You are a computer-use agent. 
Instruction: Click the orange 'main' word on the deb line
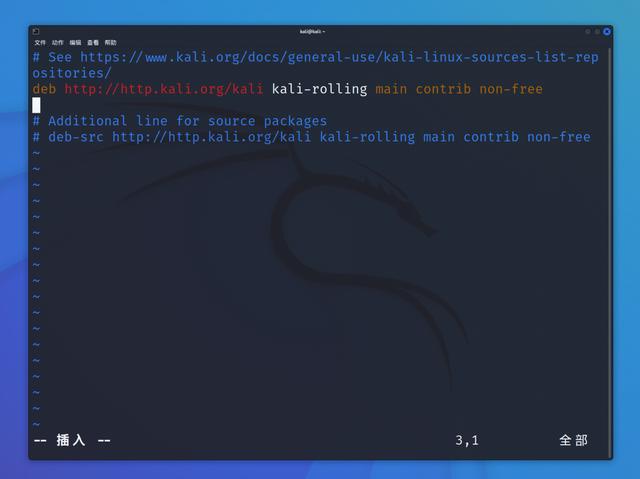391,89
